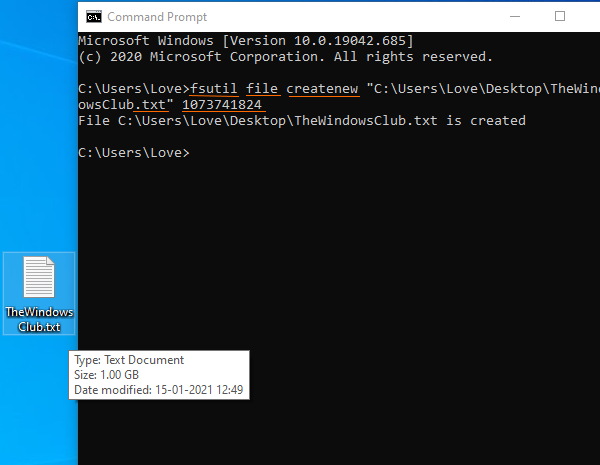
Task: Click the last C:\Users\Love> prompt line
Action: click(x=134, y=153)
